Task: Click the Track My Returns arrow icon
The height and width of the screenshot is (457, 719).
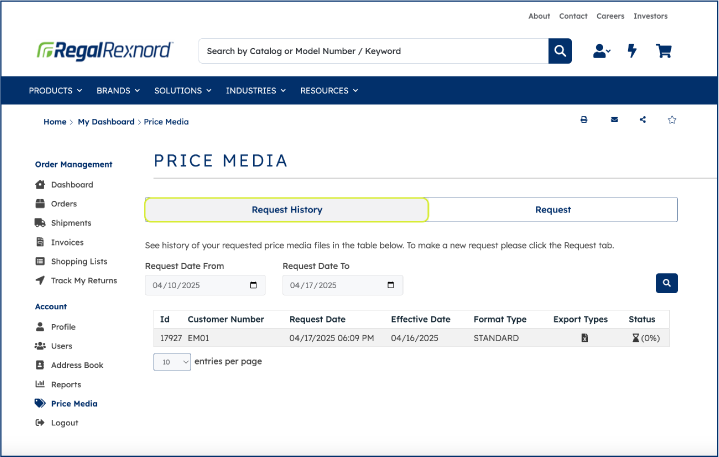Action: click(40, 280)
